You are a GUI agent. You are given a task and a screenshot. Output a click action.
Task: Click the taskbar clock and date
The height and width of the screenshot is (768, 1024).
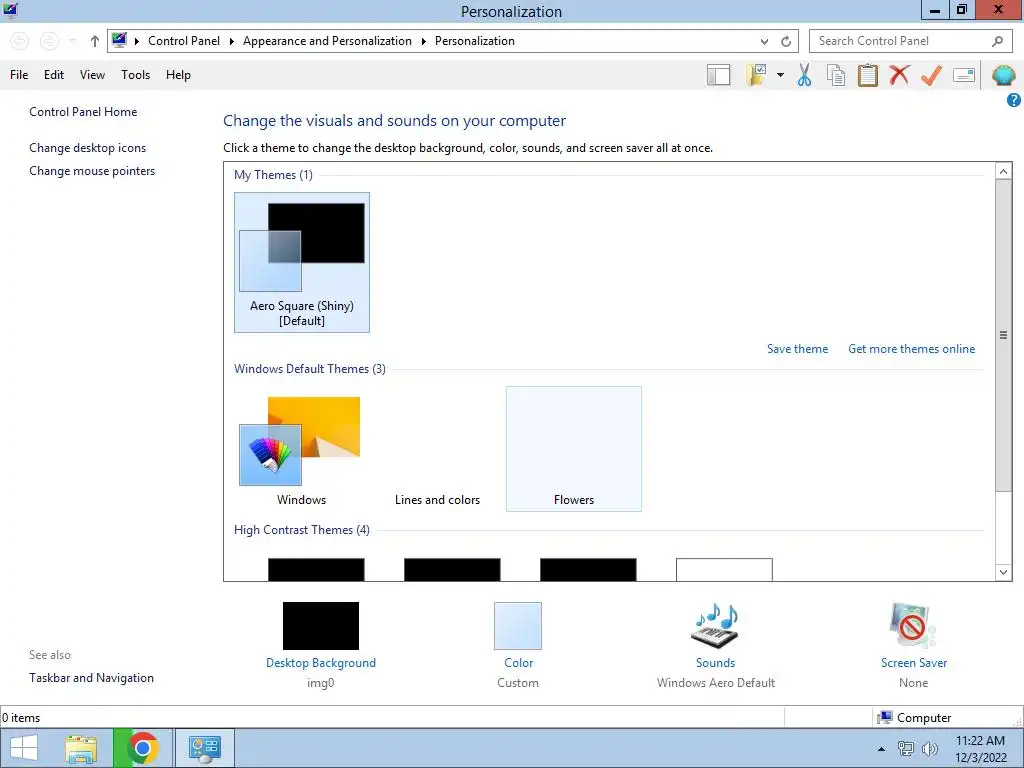click(x=981, y=749)
